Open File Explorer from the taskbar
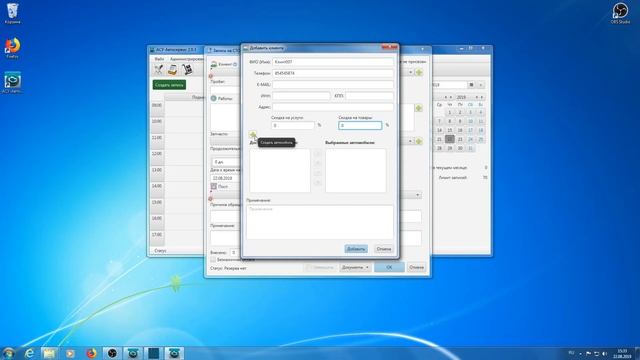Screen dimensions: 640x360 tap(49, 353)
